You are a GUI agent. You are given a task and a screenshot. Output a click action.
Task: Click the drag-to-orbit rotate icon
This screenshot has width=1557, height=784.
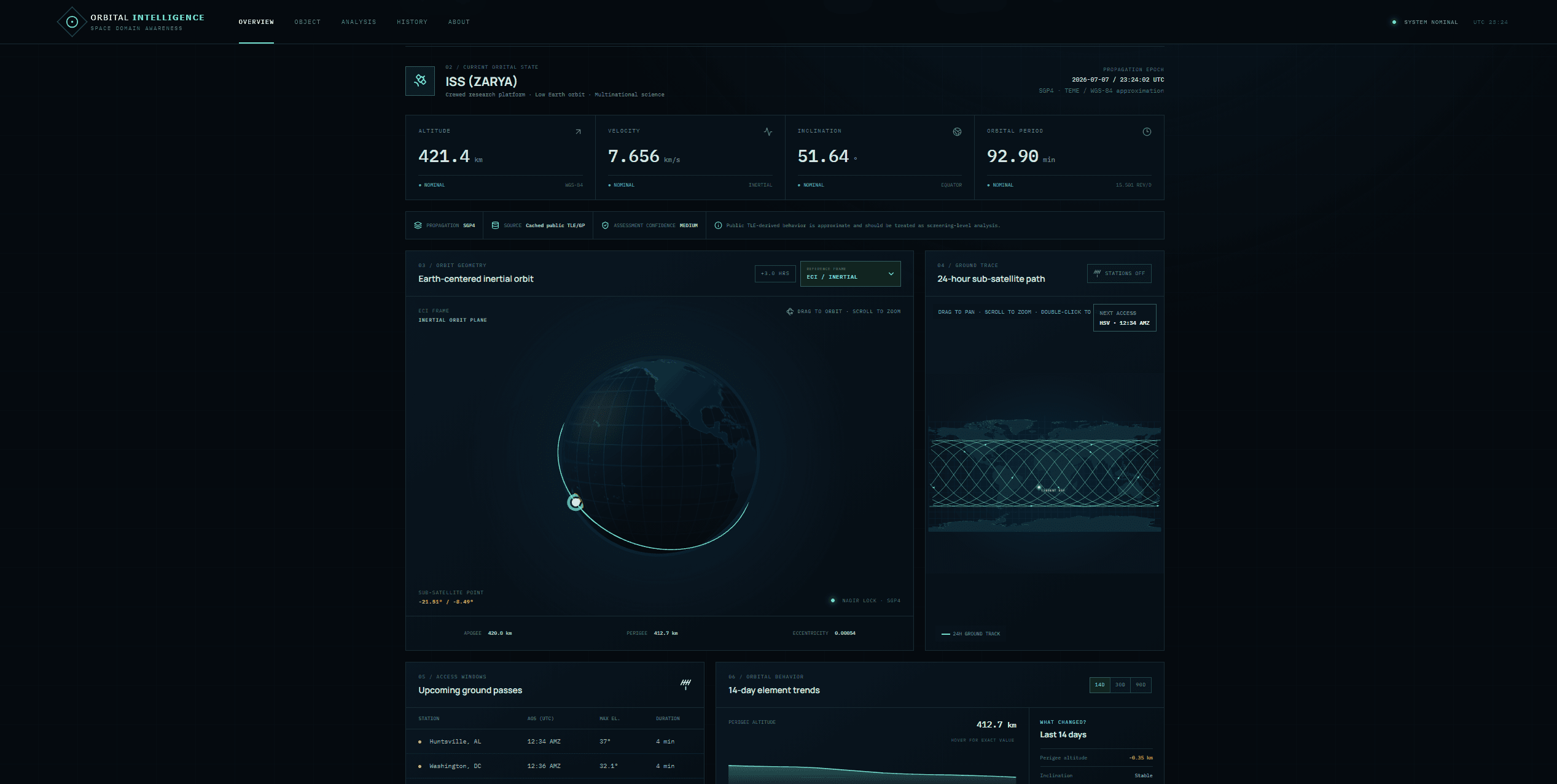pyautogui.click(x=790, y=312)
